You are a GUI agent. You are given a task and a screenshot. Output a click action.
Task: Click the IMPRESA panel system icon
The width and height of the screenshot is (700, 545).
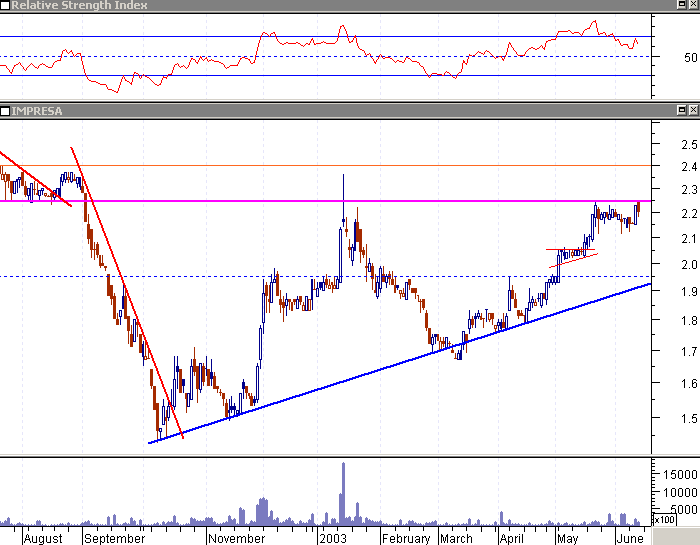(4, 111)
